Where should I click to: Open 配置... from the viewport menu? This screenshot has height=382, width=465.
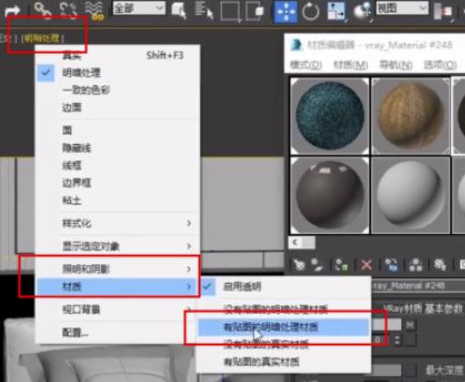(117, 332)
